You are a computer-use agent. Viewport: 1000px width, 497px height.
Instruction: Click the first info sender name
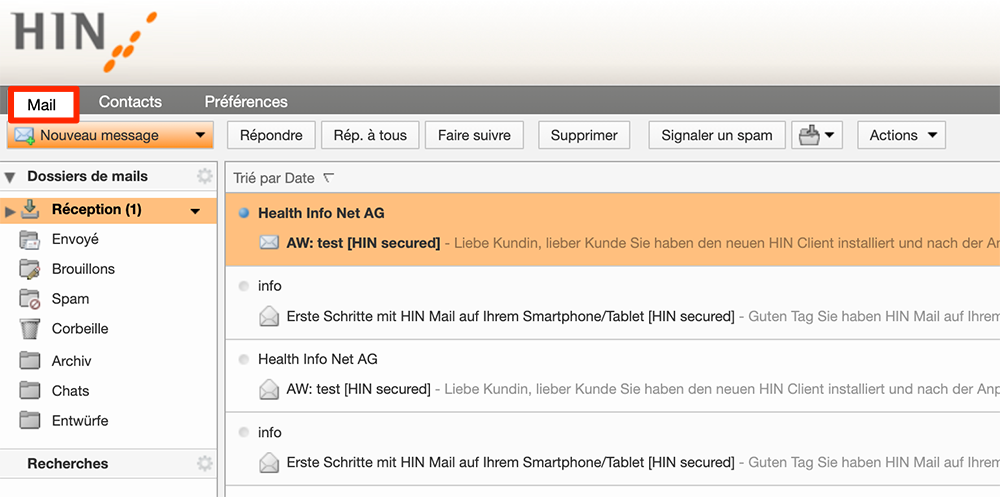pos(270,286)
